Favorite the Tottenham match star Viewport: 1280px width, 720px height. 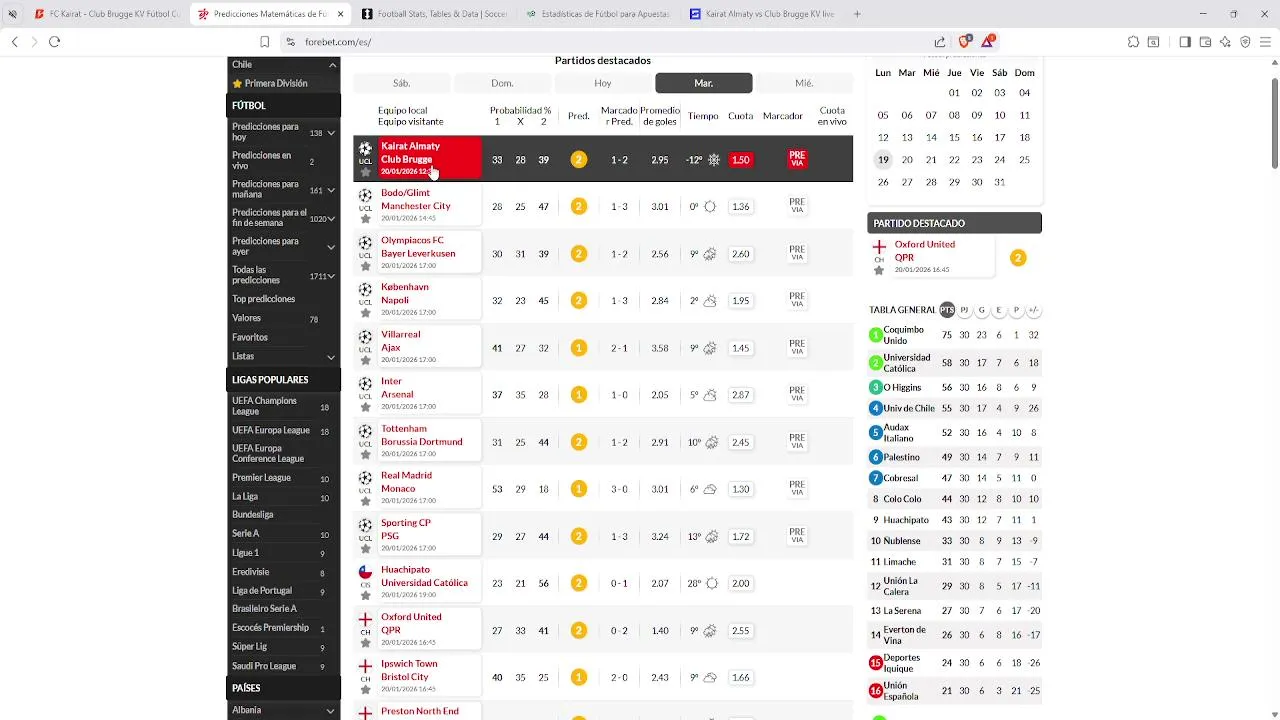(x=365, y=454)
